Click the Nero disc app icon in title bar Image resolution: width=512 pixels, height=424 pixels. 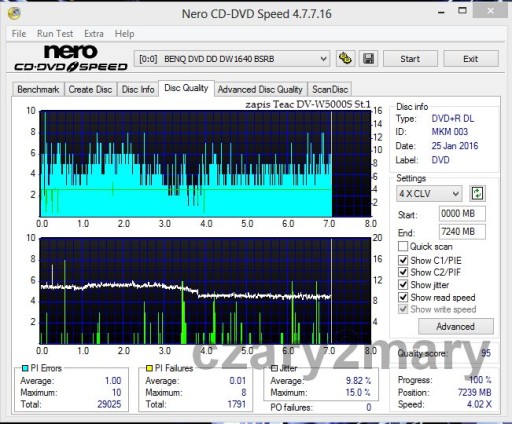(x=14, y=13)
